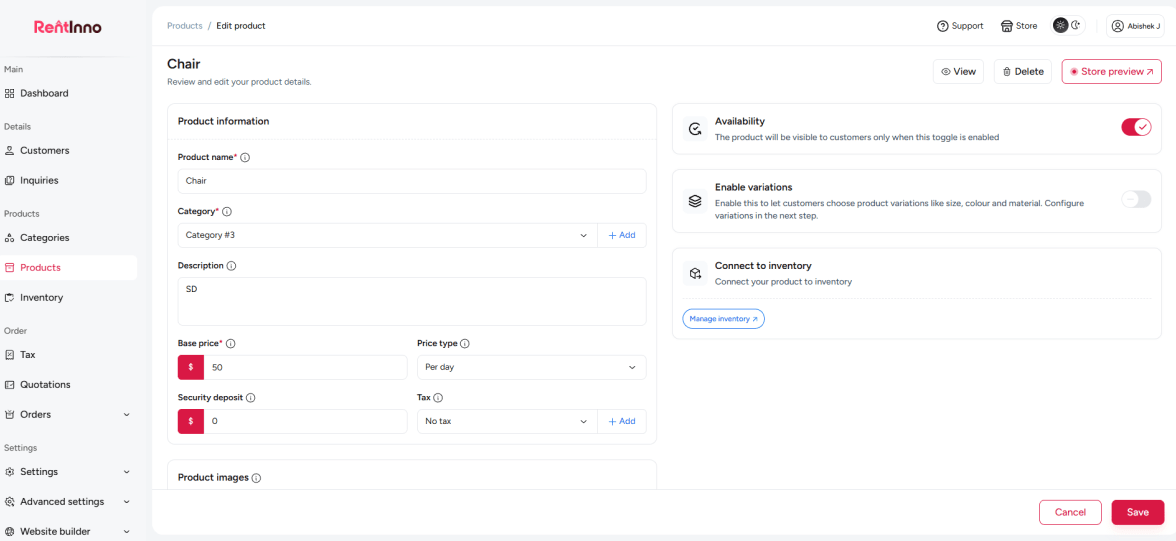Click the Dashboard grid icon
The width and height of the screenshot is (1176, 541).
pyautogui.click(x=10, y=94)
